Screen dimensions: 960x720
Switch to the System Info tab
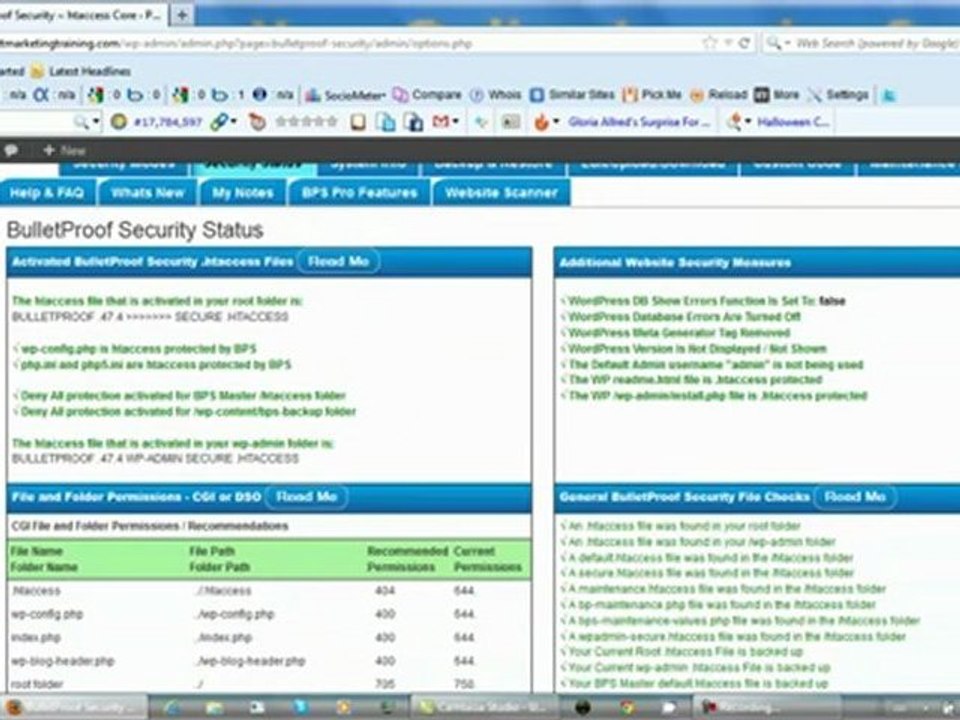point(368,167)
